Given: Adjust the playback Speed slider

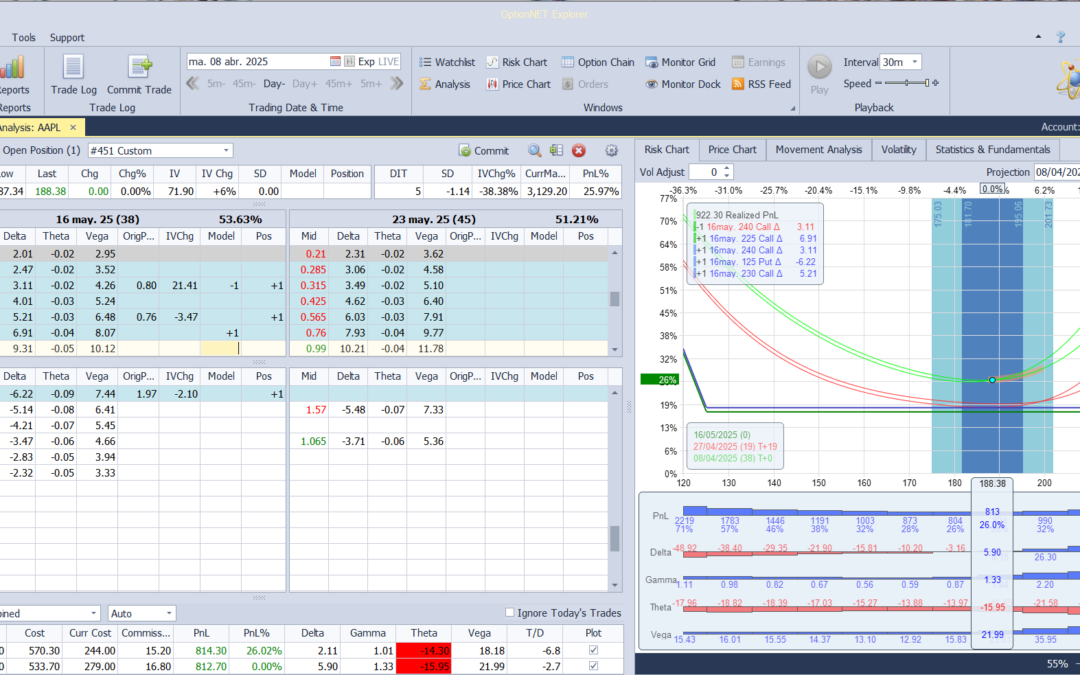Looking at the screenshot, I should click(907, 84).
